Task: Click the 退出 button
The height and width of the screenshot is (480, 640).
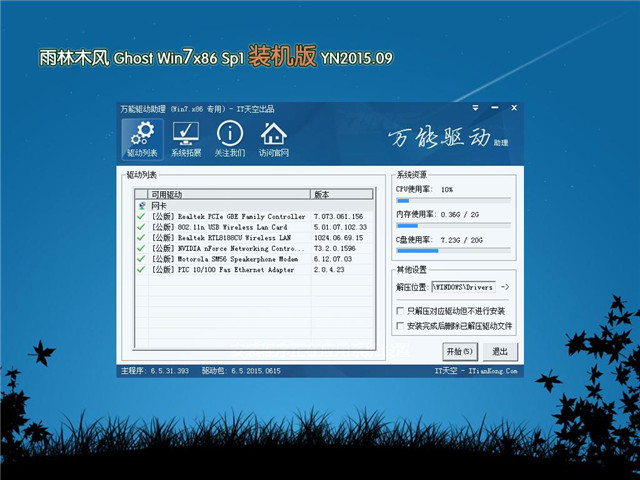Action: click(500, 351)
